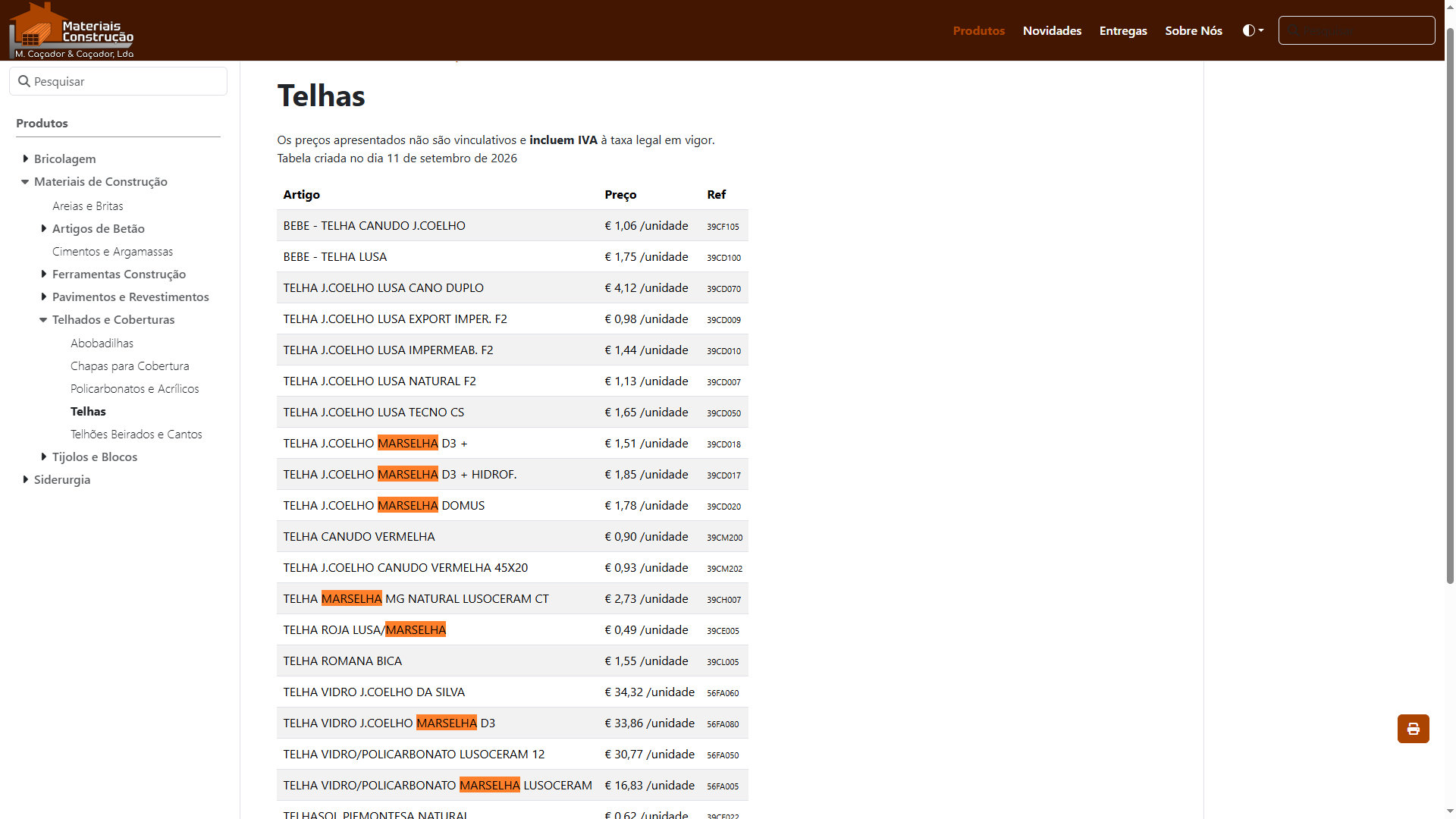1456x819 pixels.
Task: Focus the sidebar Pesquisar field
Action: pyautogui.click(x=118, y=81)
